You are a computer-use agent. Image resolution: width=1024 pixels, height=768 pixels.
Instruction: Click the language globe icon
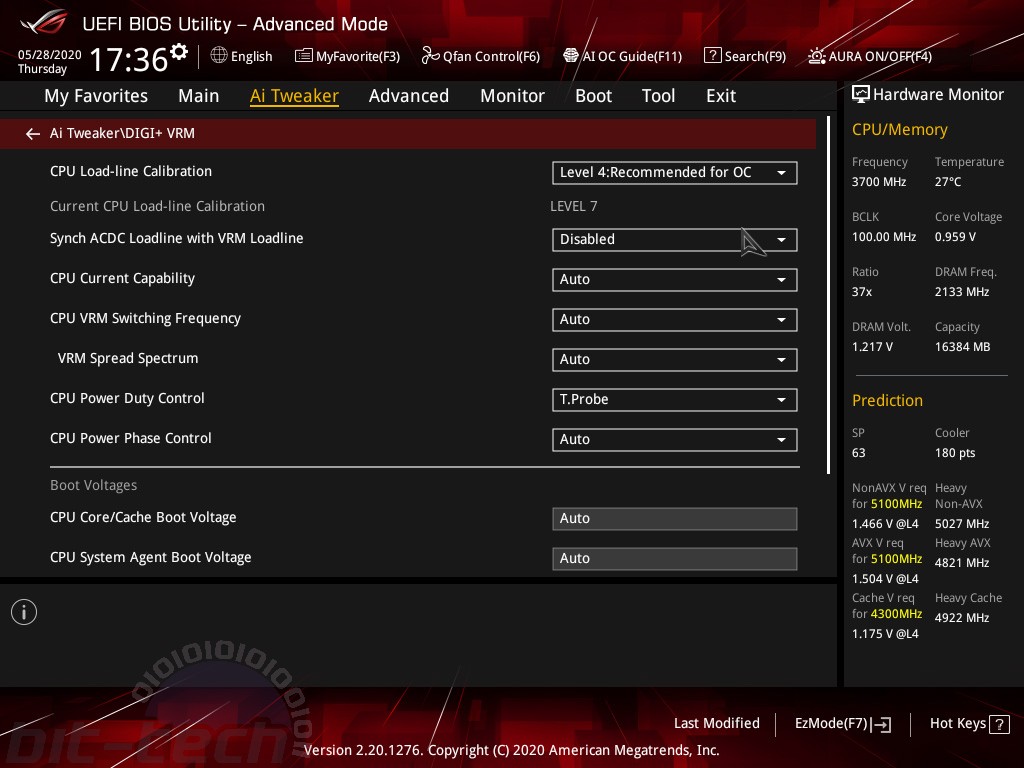coord(219,56)
